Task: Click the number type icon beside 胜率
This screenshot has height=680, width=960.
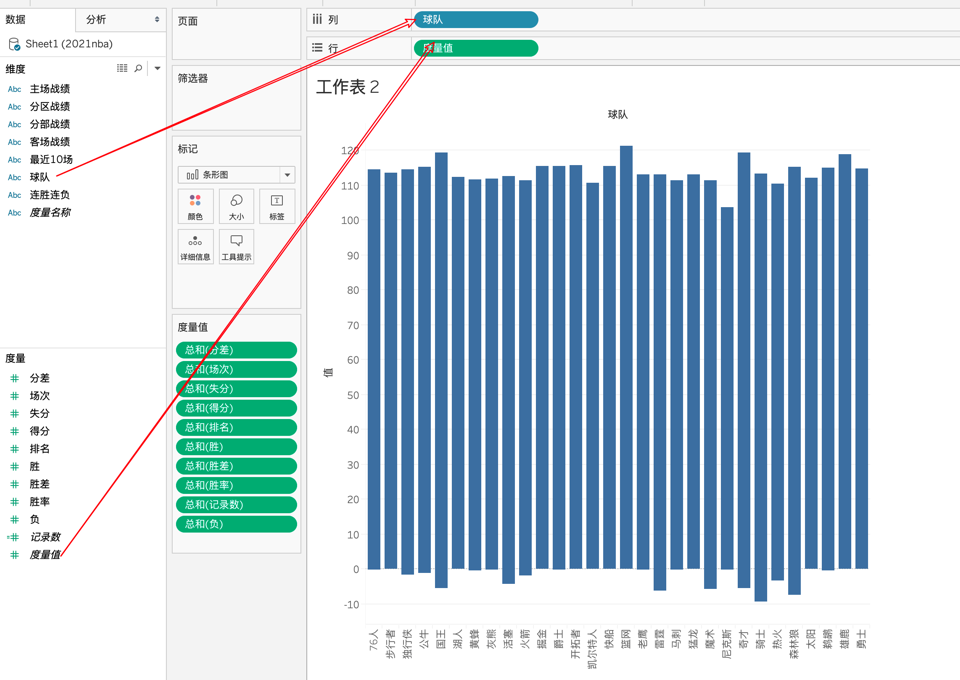Action: coord(15,502)
